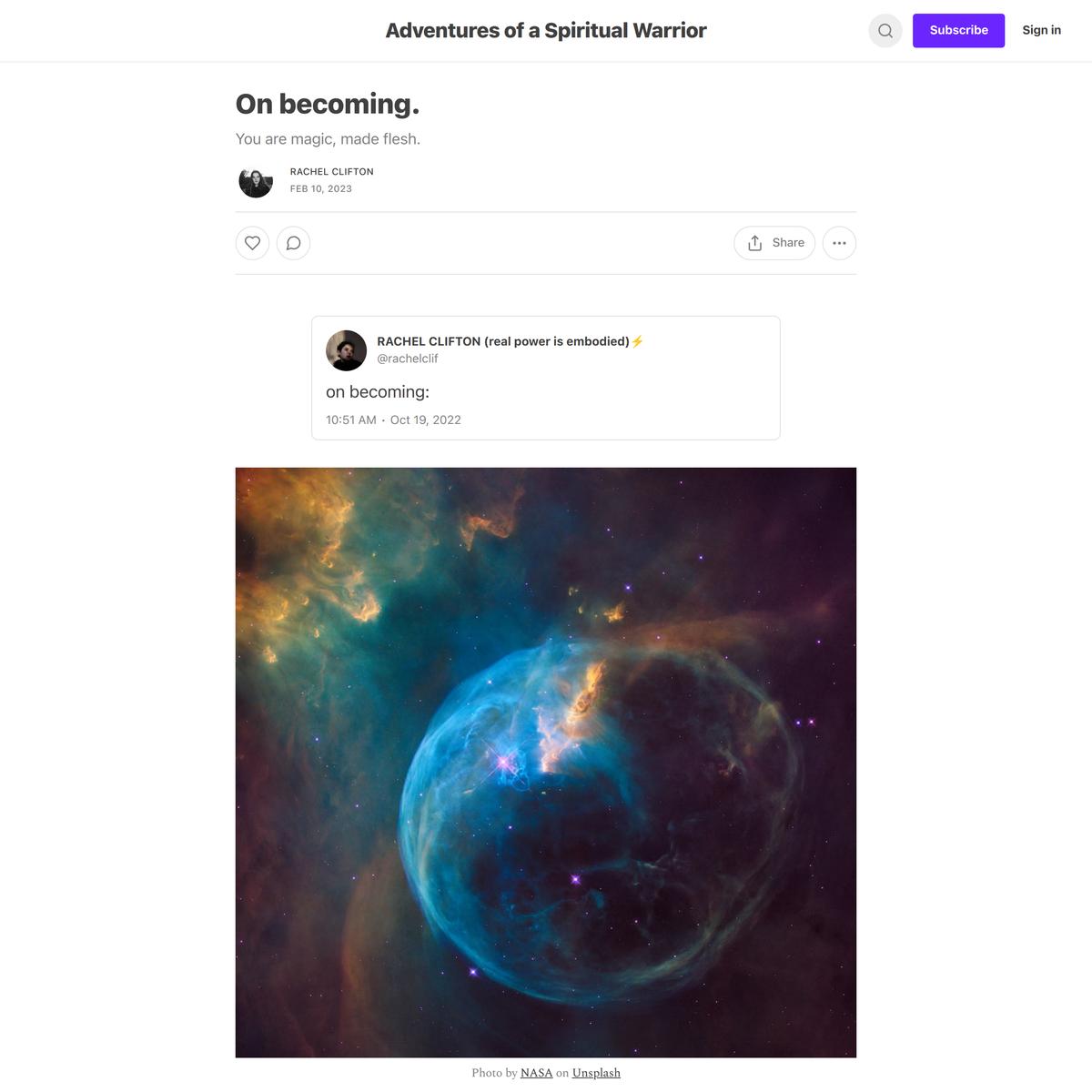This screenshot has height=1092, width=1092.
Task: Like the post with the heart icon
Action: coord(253,243)
